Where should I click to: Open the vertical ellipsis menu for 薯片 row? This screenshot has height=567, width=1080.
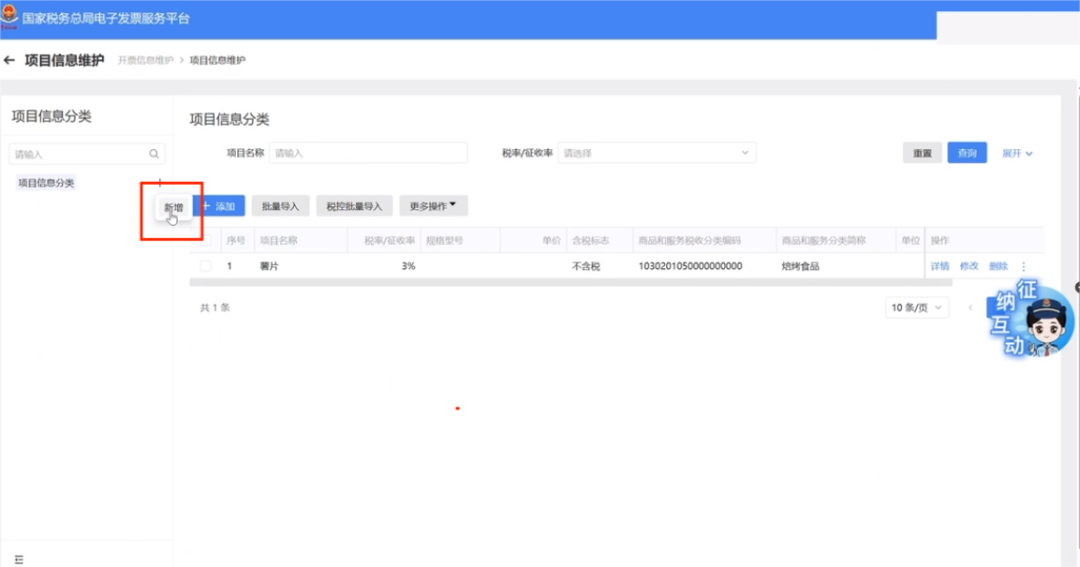tap(1024, 266)
